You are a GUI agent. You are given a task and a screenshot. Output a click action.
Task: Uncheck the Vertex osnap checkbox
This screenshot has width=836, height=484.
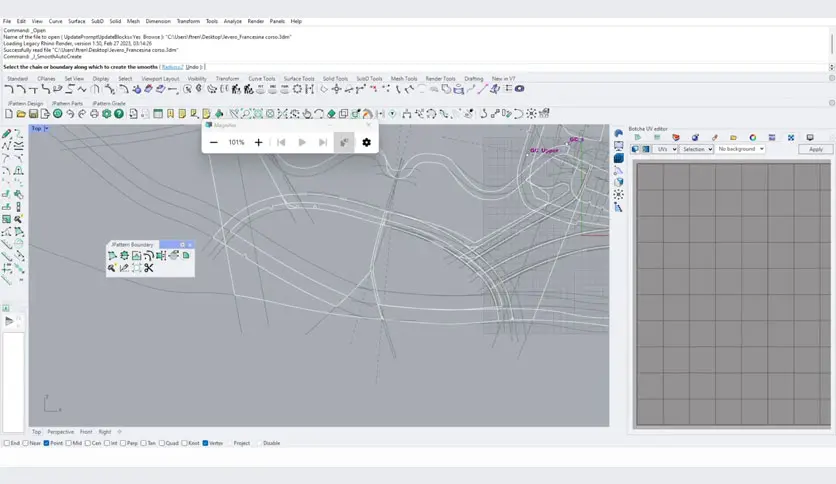point(205,443)
